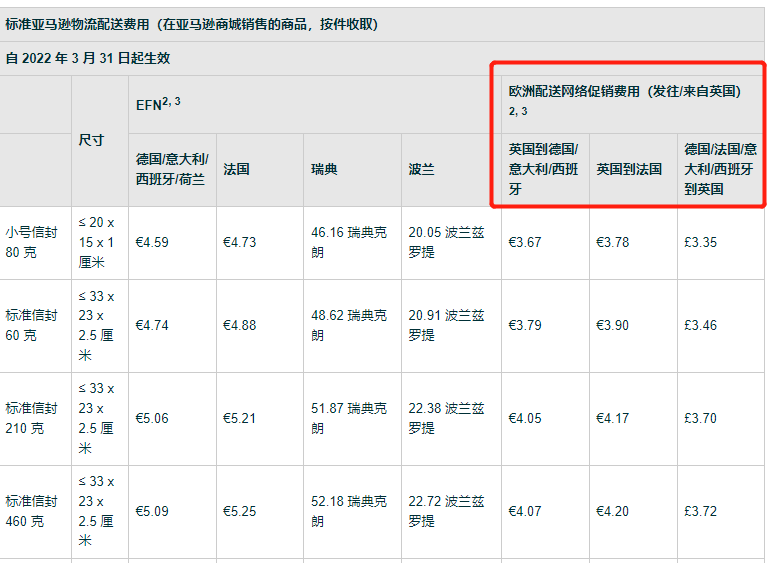Screen dimensions: 768x563
Task: Open footnote 2, 3 under 欧洲配送网络促销费用 header
Action: pos(517,111)
